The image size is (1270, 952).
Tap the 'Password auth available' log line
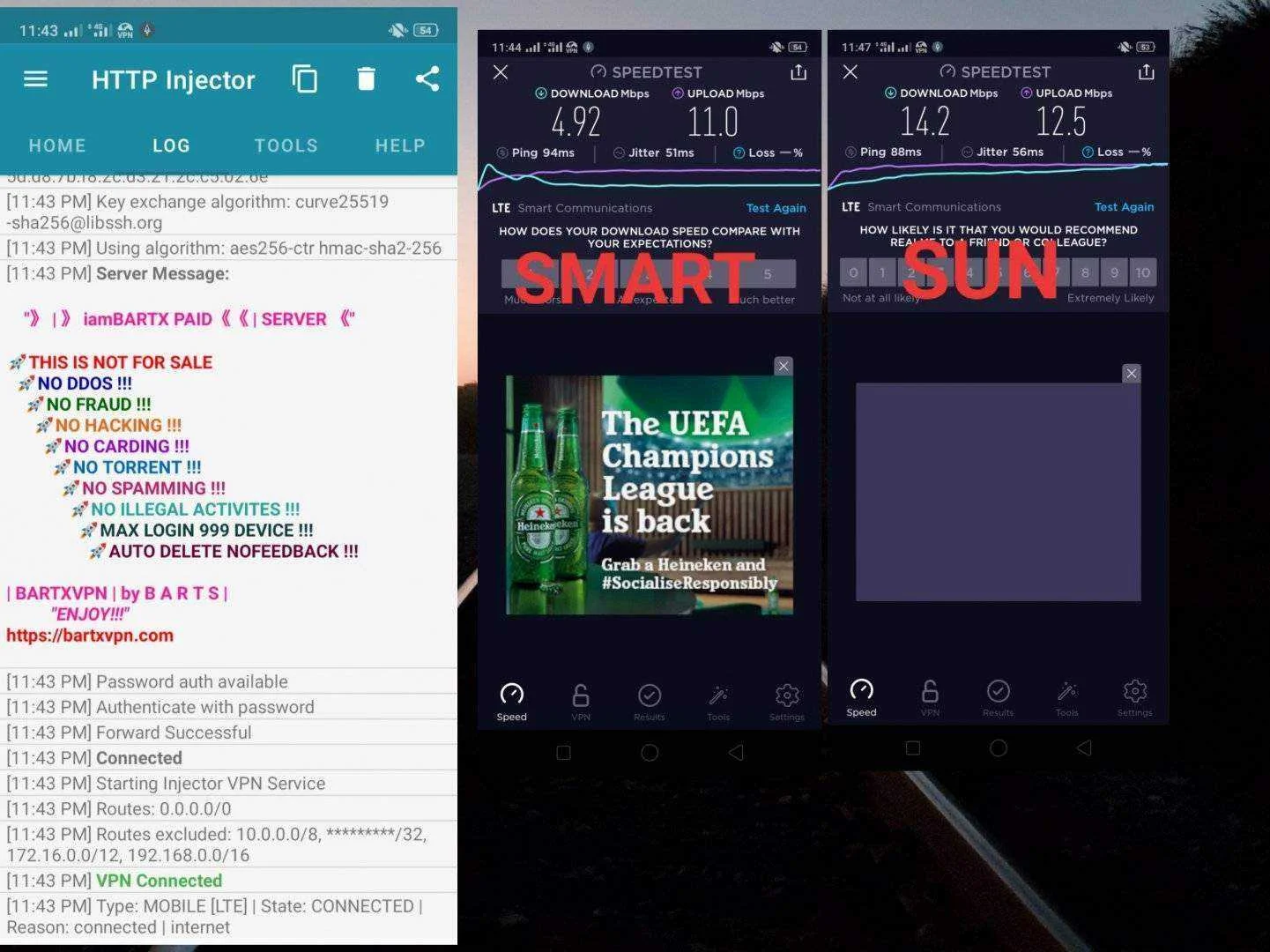228,681
